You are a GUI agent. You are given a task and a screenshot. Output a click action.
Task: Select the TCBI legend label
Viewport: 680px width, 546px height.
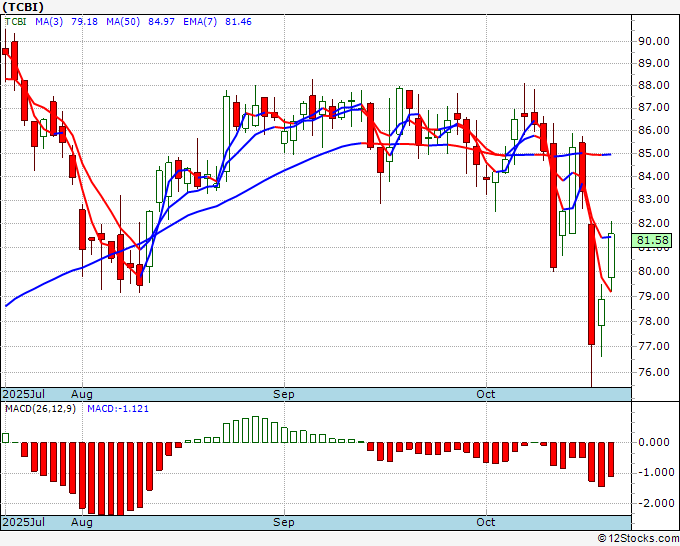[16, 22]
